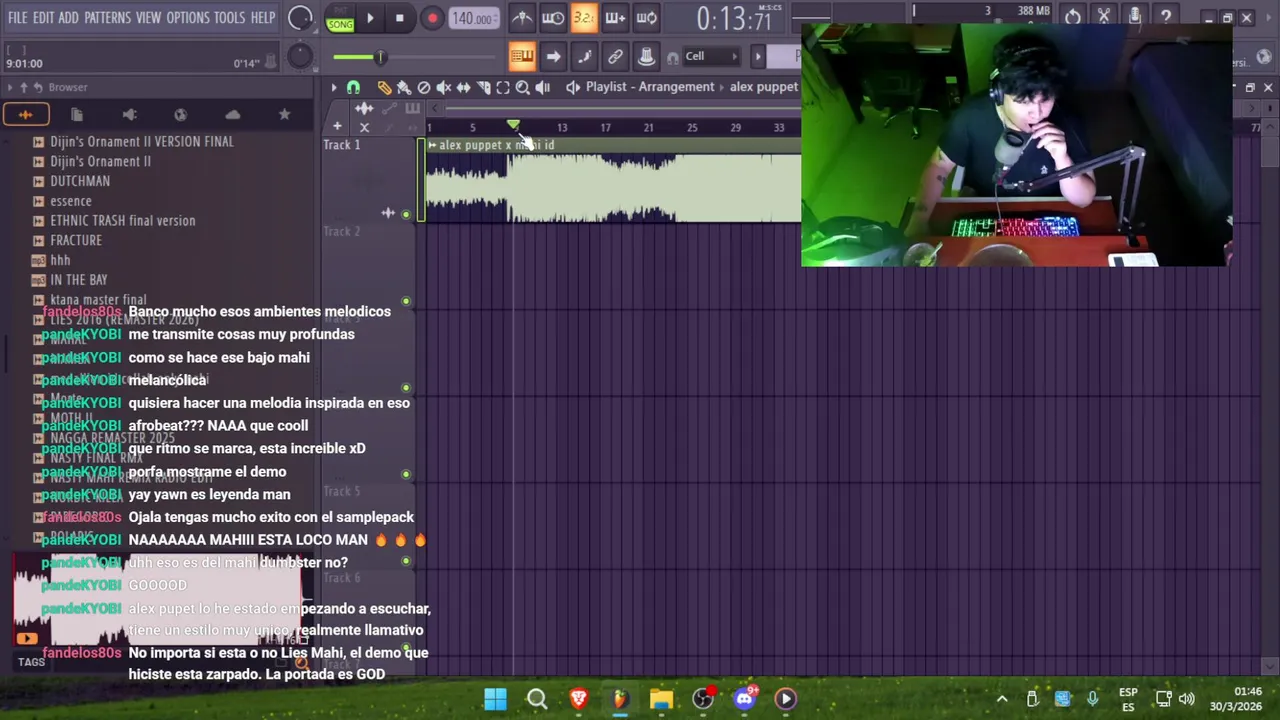Open the Browser cloud library tab
The width and height of the screenshot is (1280, 720).
(x=232, y=115)
